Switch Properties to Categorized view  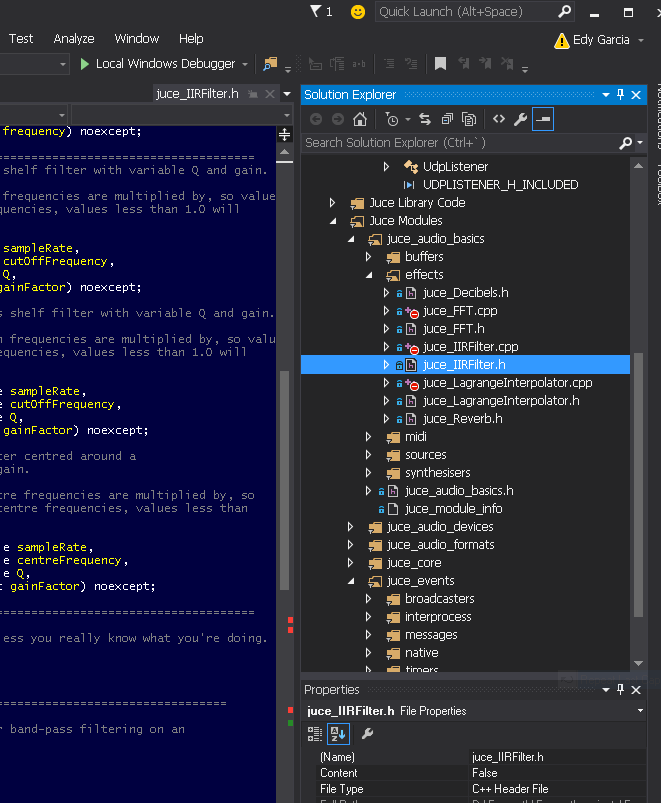[x=314, y=734]
